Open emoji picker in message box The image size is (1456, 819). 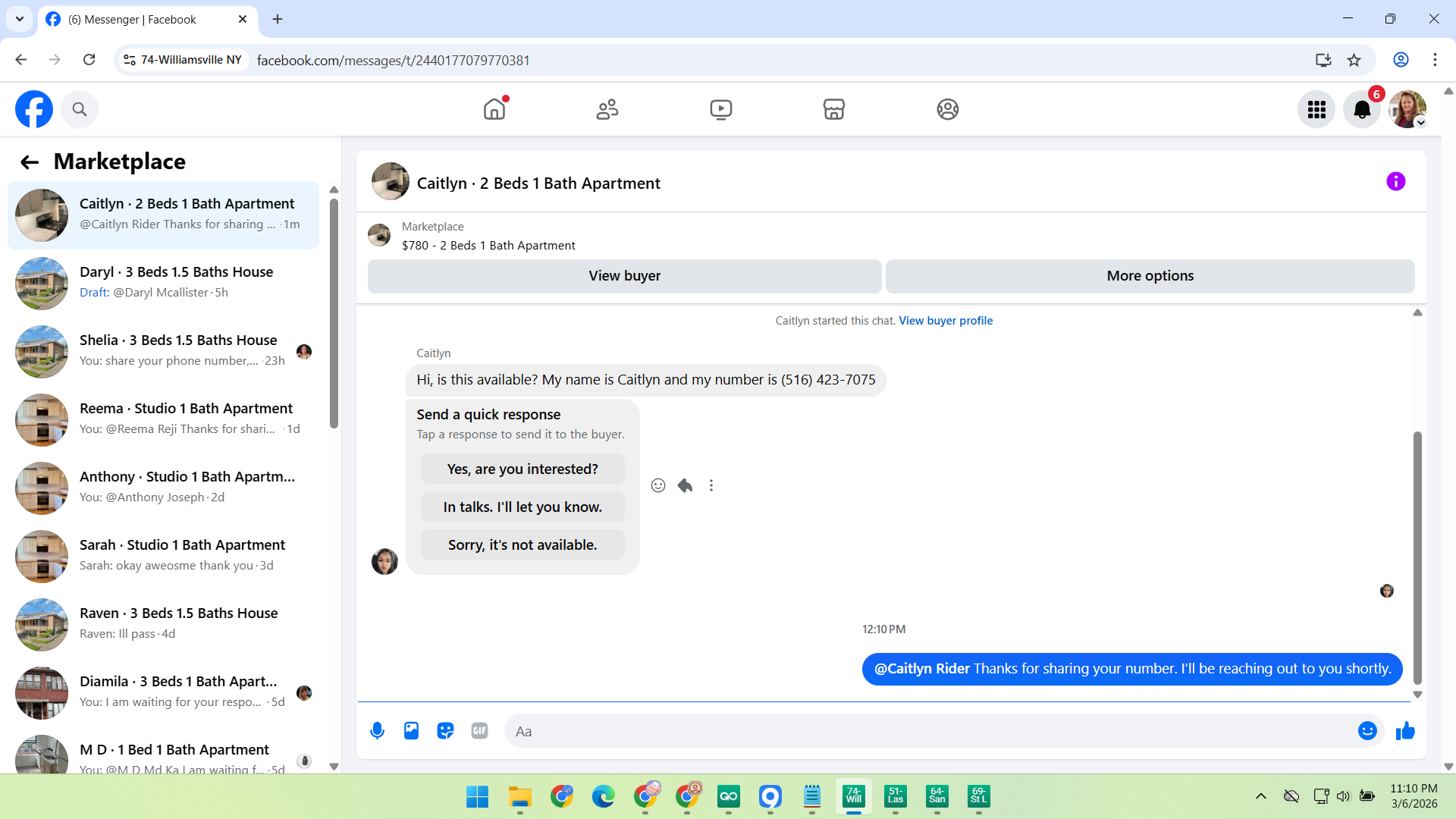coord(1367,731)
